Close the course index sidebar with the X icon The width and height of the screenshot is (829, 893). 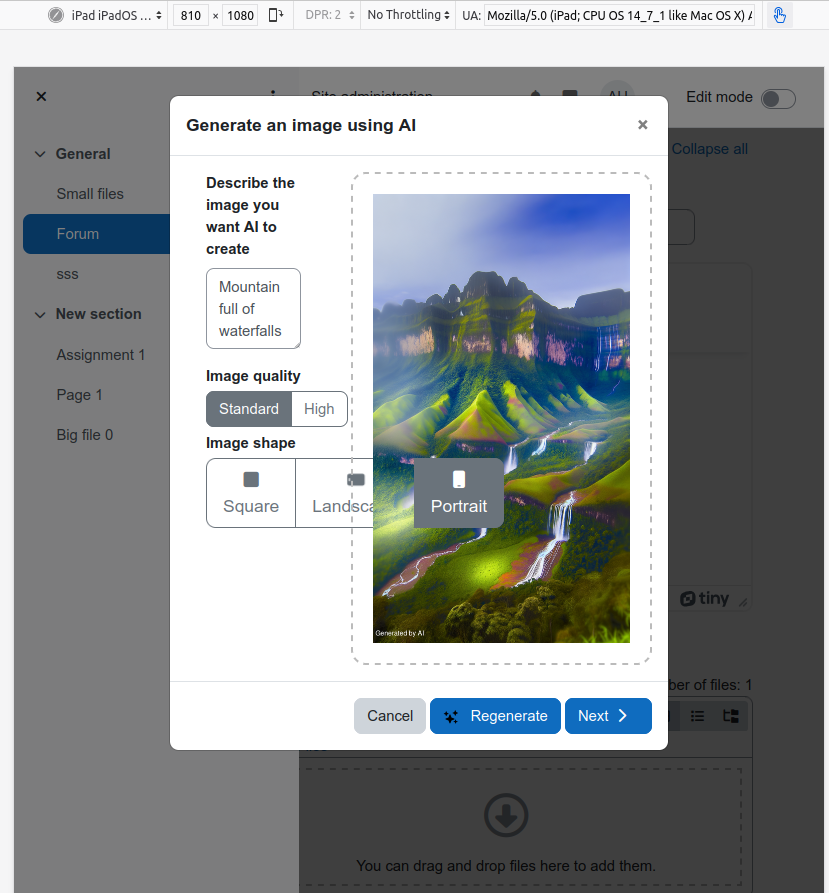[41, 96]
